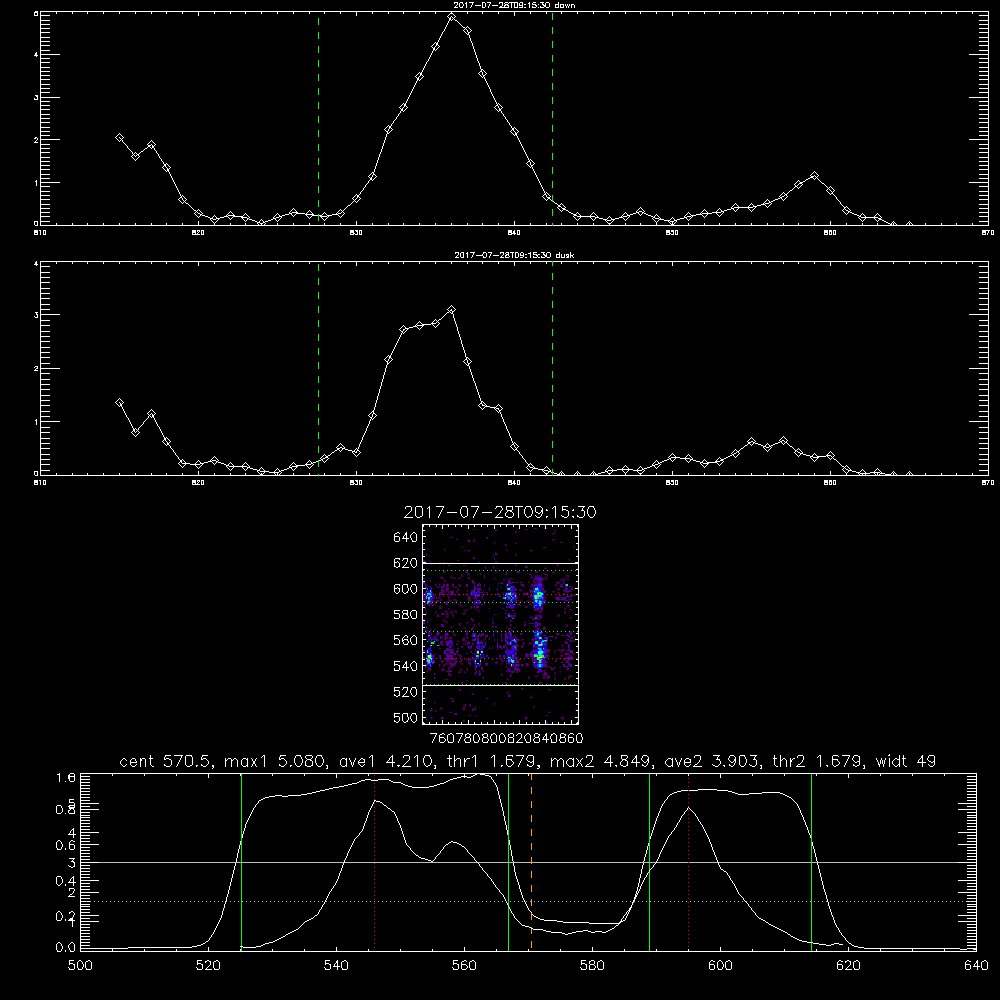Viewport: 1000px width, 1000px height.
Task: Click the right green dashed line in dawn plot
Action: [552, 118]
